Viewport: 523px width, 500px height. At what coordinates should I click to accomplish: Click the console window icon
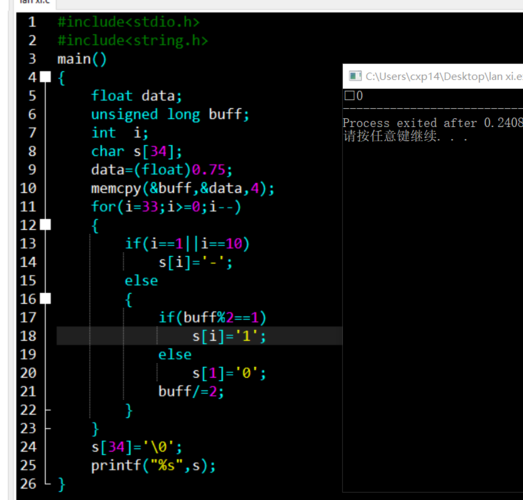[x=355, y=76]
